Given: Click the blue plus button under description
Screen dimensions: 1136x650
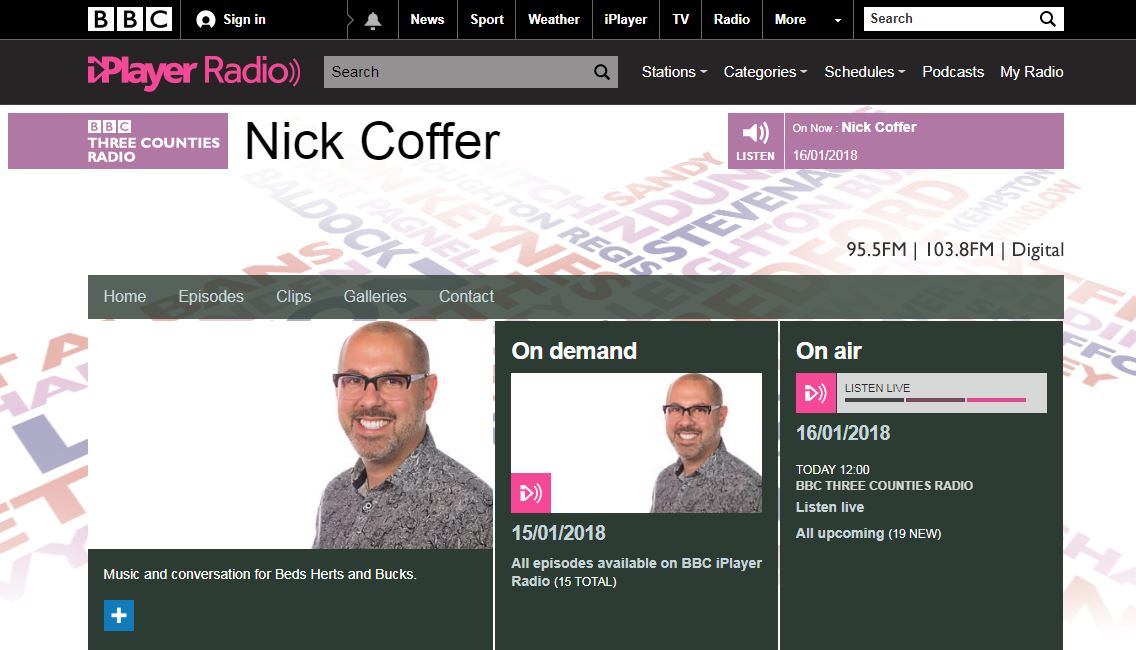Looking at the screenshot, I should click(119, 615).
